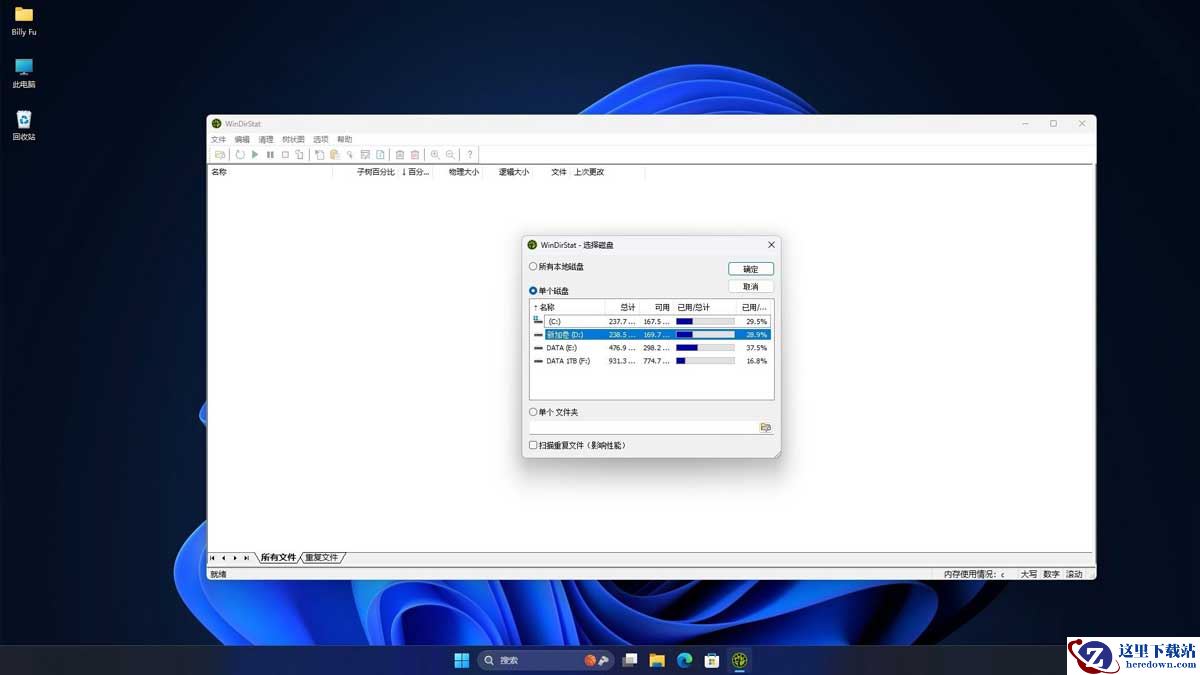Click the question mark help icon

coord(470,155)
